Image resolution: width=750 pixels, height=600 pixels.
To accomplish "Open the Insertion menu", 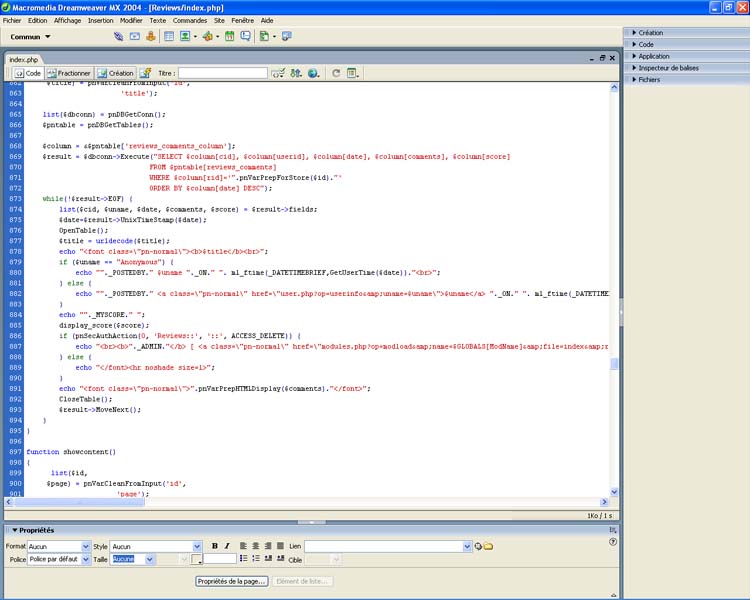I will [x=100, y=21].
